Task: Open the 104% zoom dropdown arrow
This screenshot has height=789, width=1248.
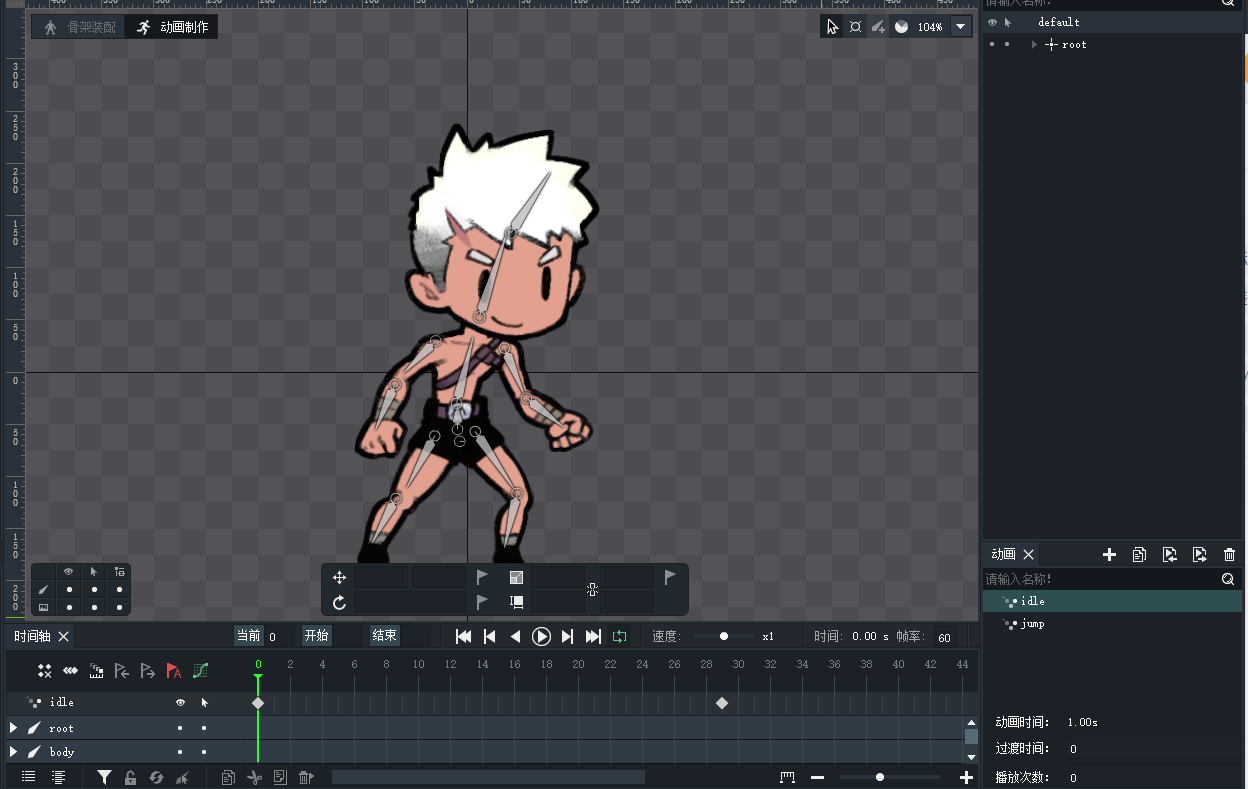Action: coord(961,27)
